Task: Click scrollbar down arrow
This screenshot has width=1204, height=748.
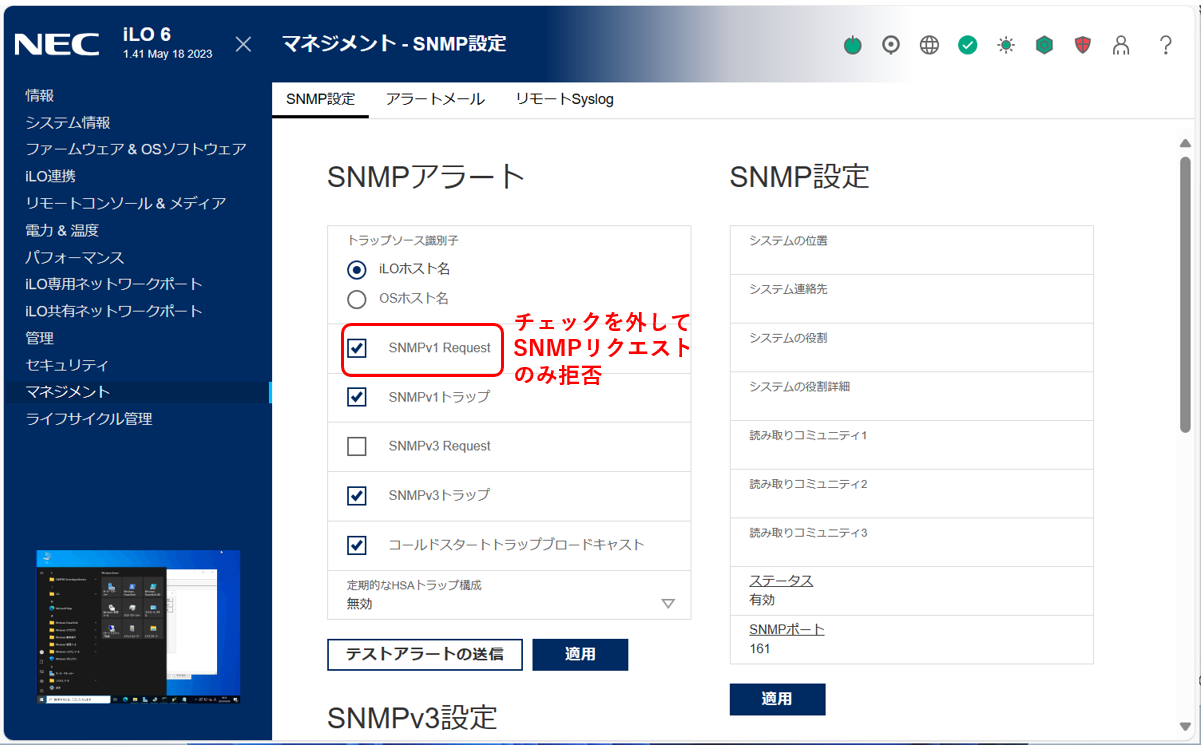Action: click(x=1185, y=726)
